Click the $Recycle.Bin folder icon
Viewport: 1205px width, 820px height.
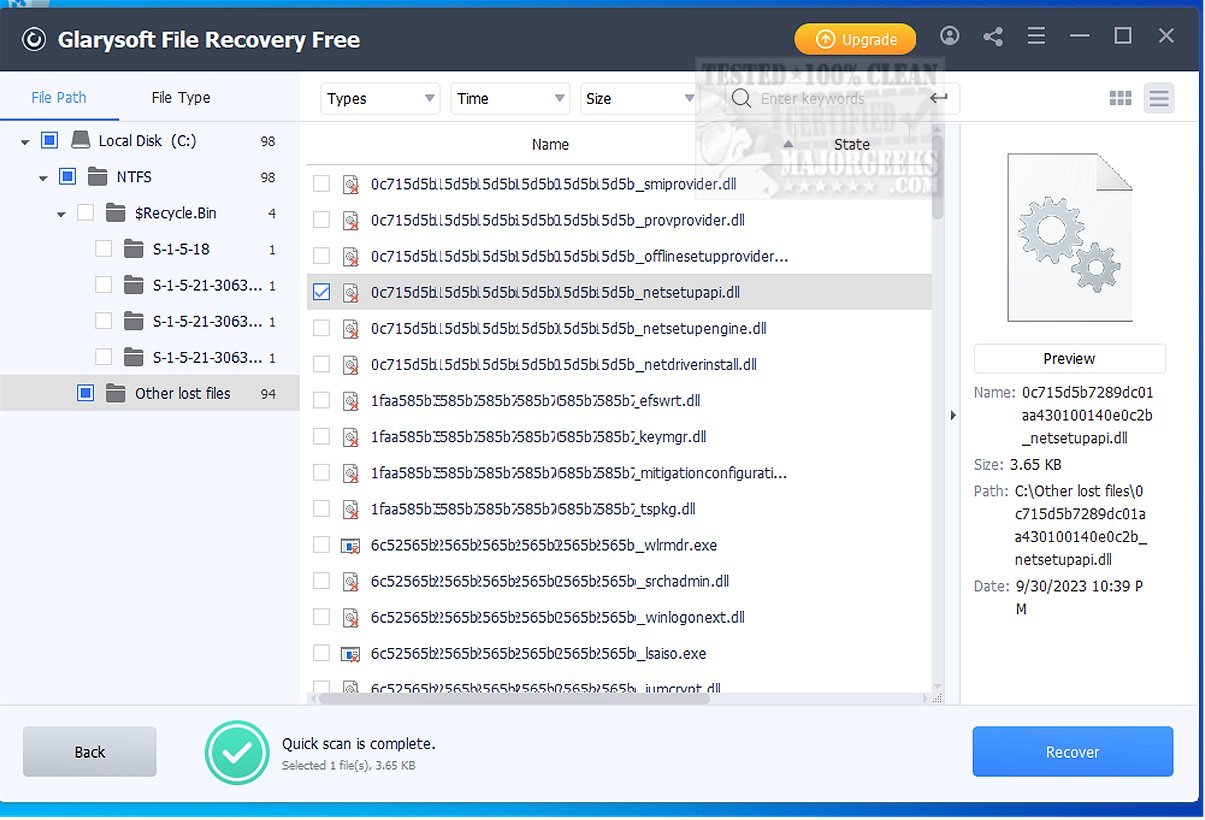point(116,213)
